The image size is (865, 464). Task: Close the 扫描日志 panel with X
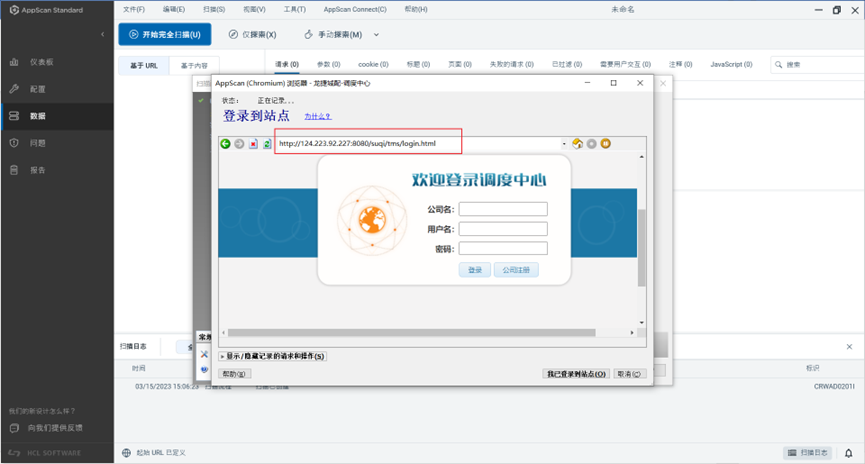point(849,346)
